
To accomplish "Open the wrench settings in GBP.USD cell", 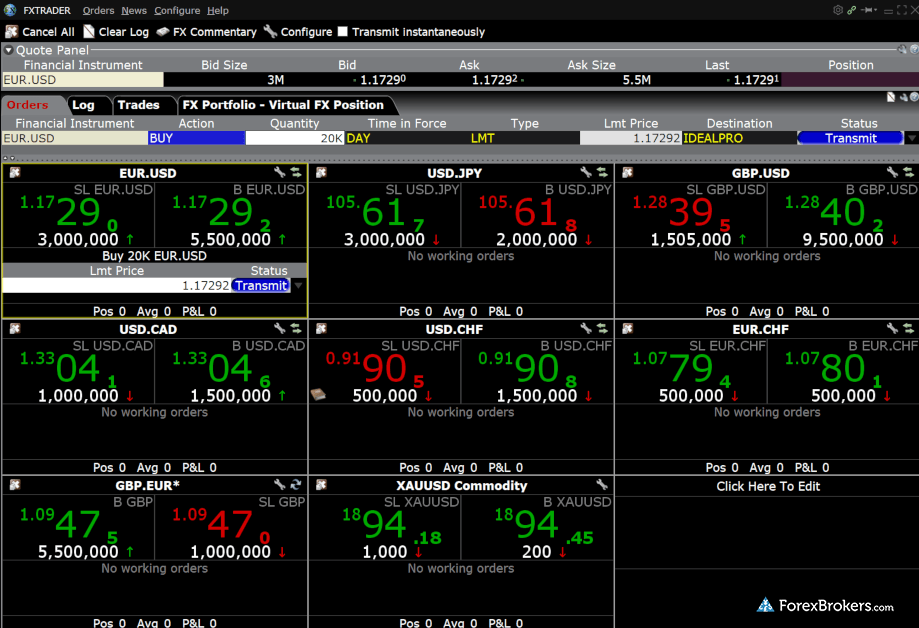I will 892,172.
